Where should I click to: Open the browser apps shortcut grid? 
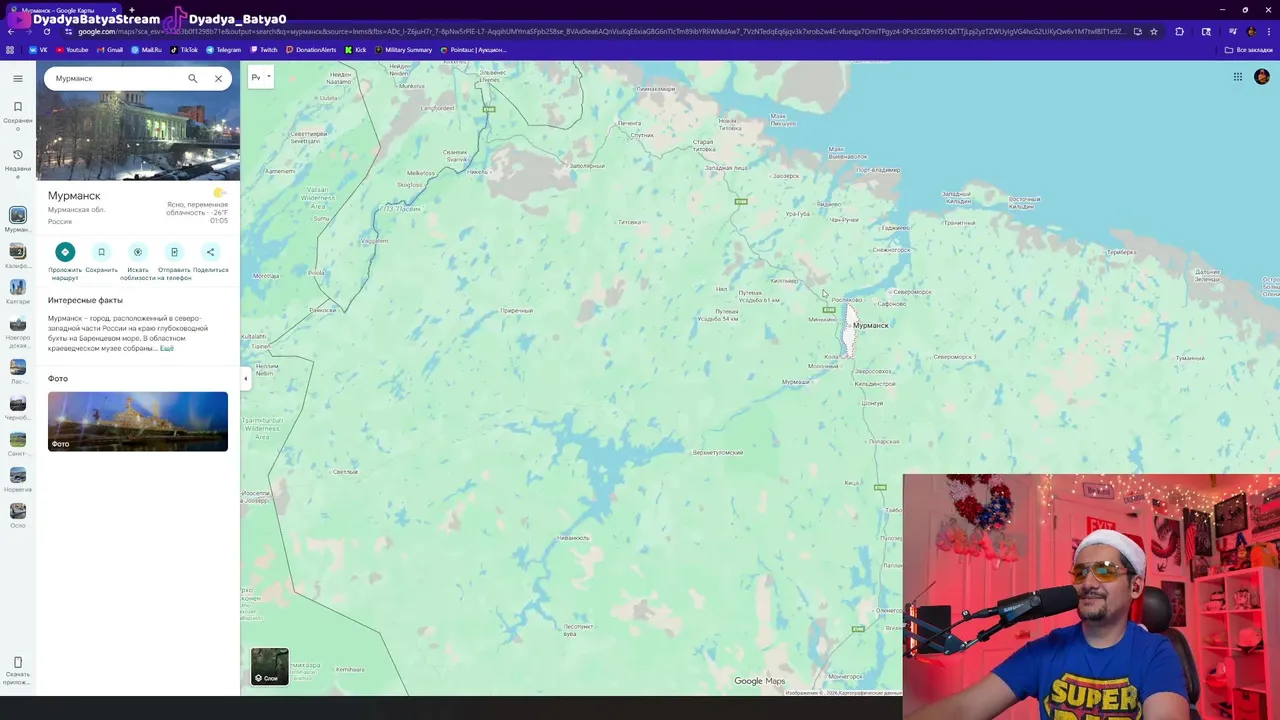point(10,49)
